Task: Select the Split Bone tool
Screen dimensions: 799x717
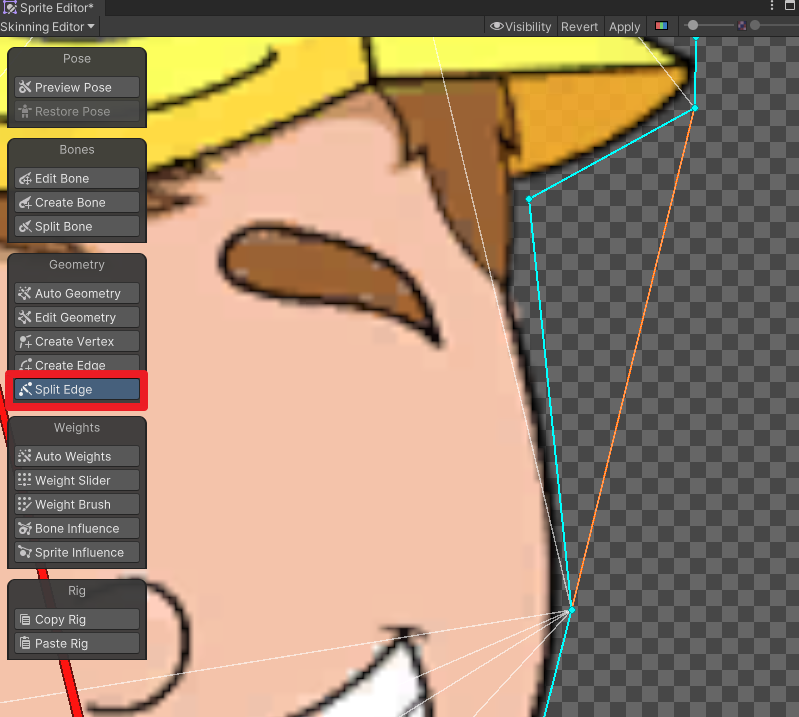Action: click(77, 226)
